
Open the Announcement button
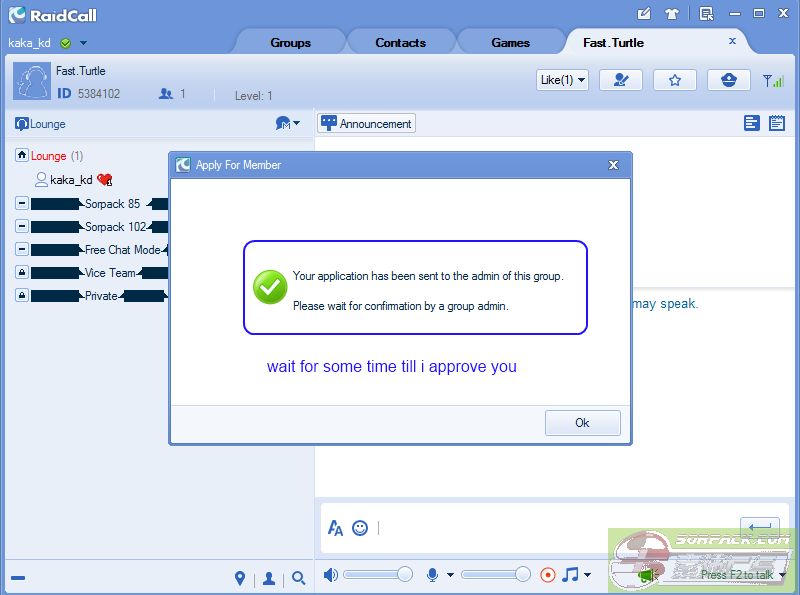(x=366, y=123)
